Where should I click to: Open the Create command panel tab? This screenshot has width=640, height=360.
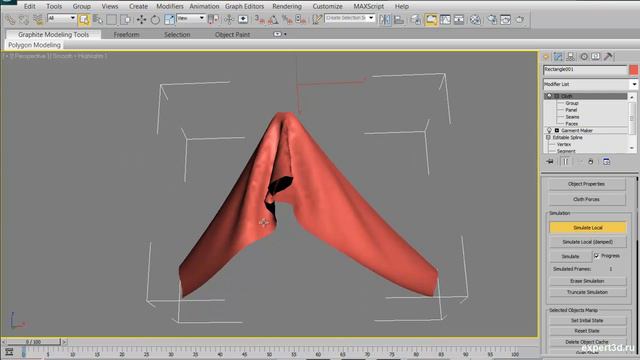[546, 57]
